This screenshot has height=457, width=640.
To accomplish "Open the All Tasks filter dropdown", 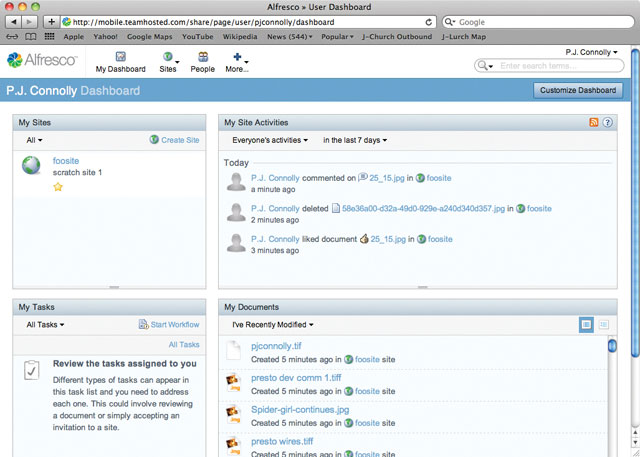I will click(x=45, y=325).
